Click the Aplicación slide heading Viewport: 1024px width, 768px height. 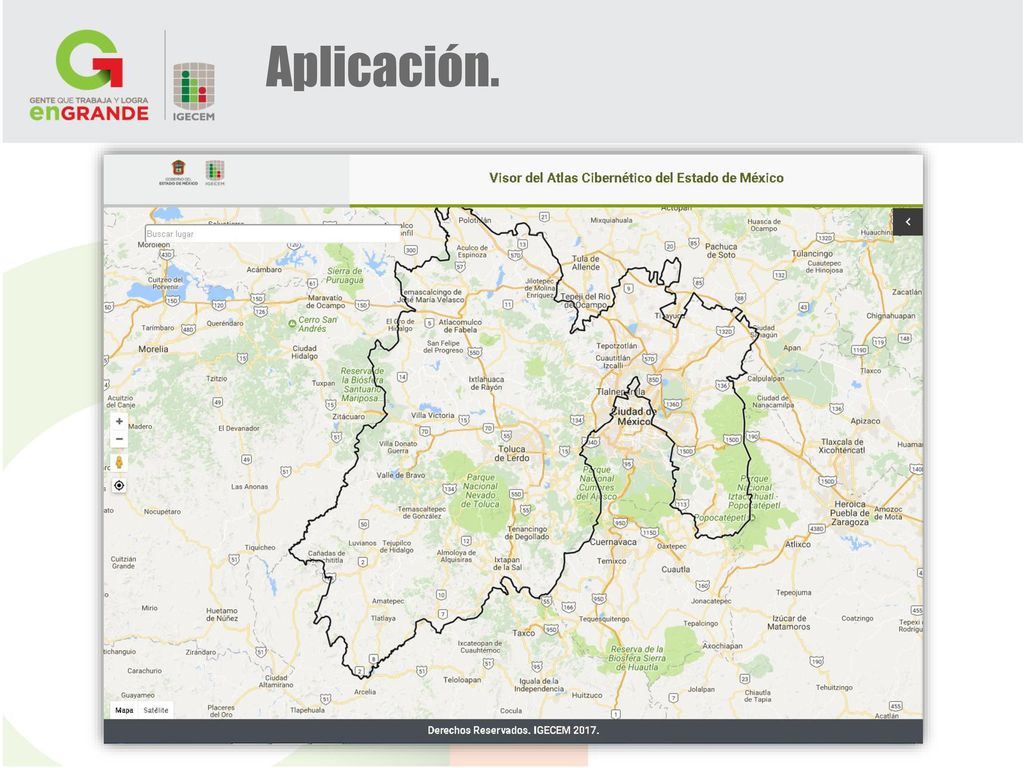click(x=383, y=66)
